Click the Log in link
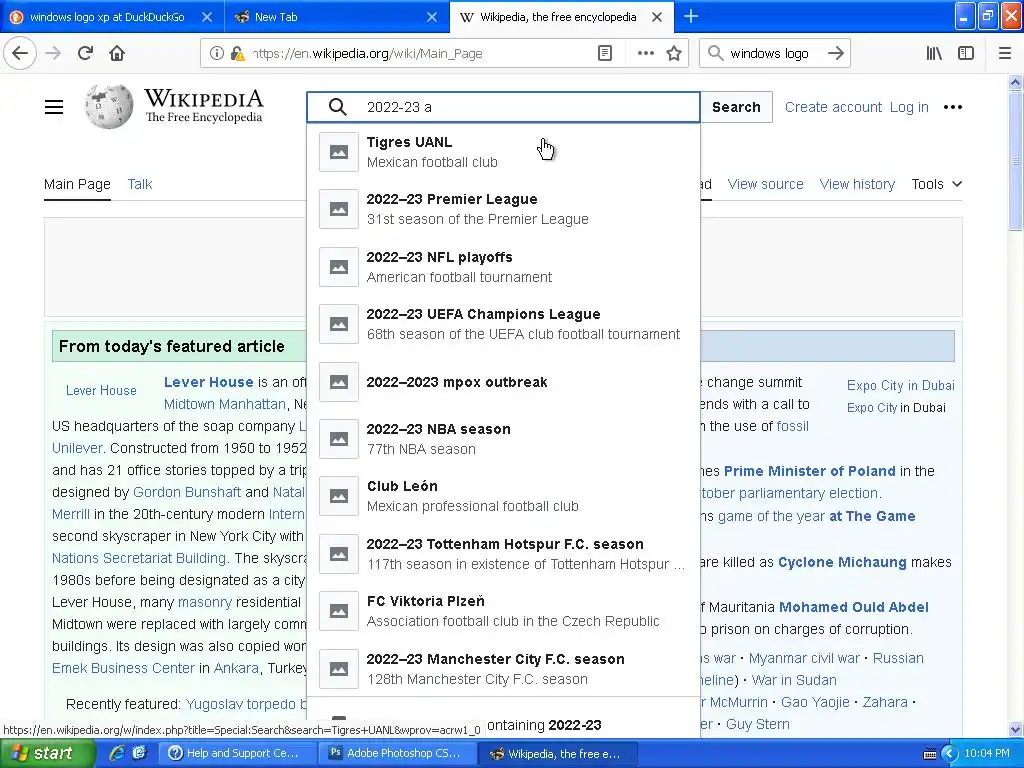Screen dimensions: 1024x768 click(909, 107)
